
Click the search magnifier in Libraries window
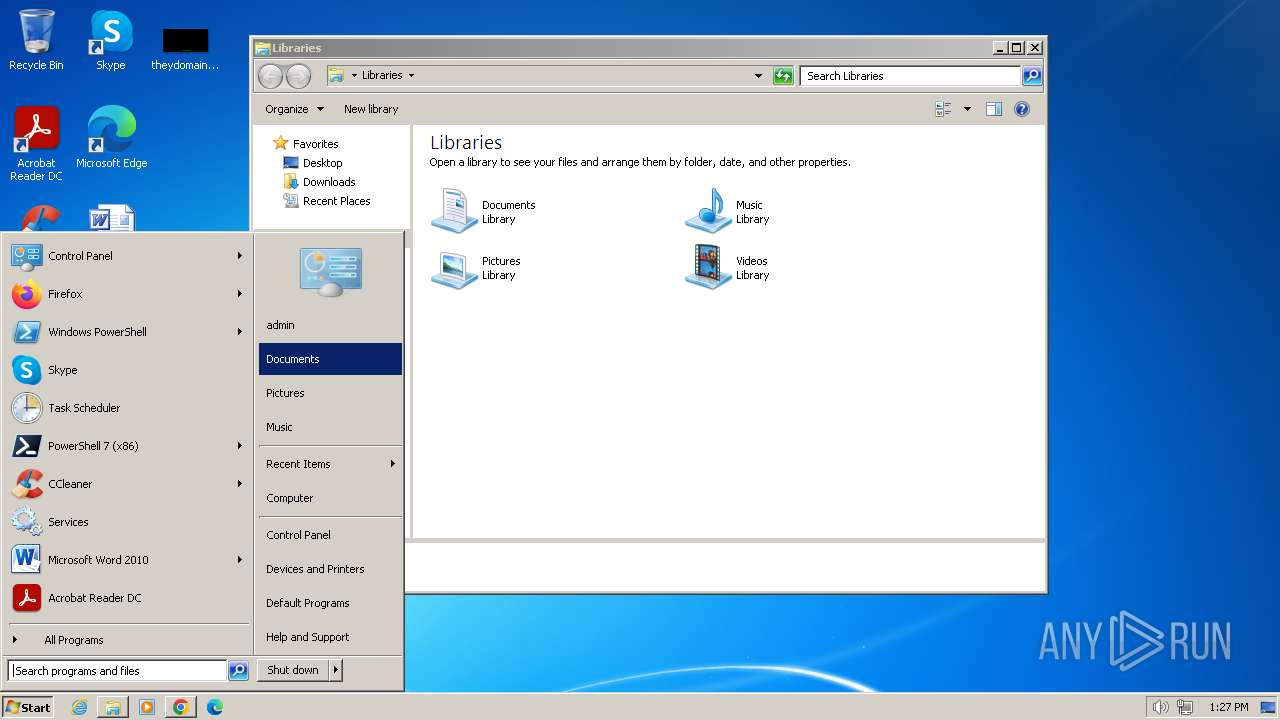[x=1032, y=76]
